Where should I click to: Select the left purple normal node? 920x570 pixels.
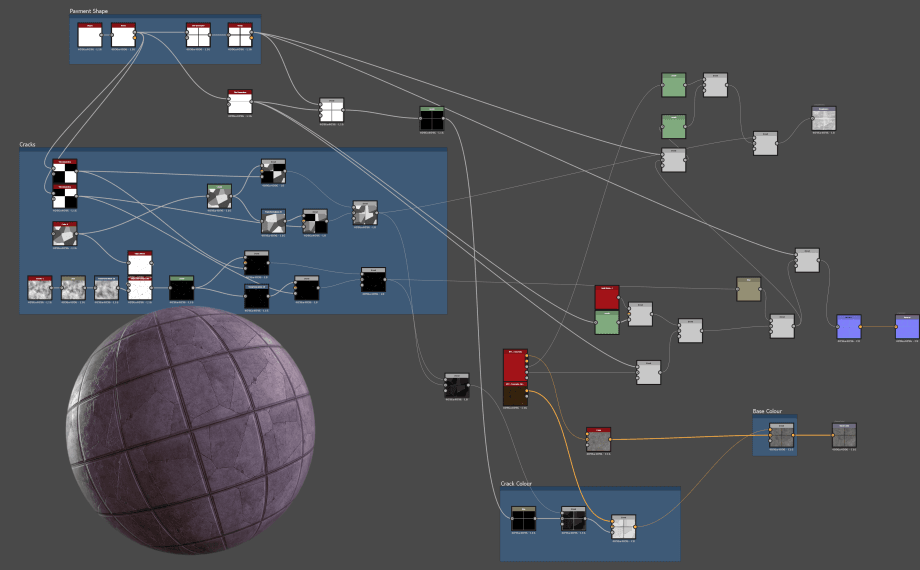(x=848, y=327)
